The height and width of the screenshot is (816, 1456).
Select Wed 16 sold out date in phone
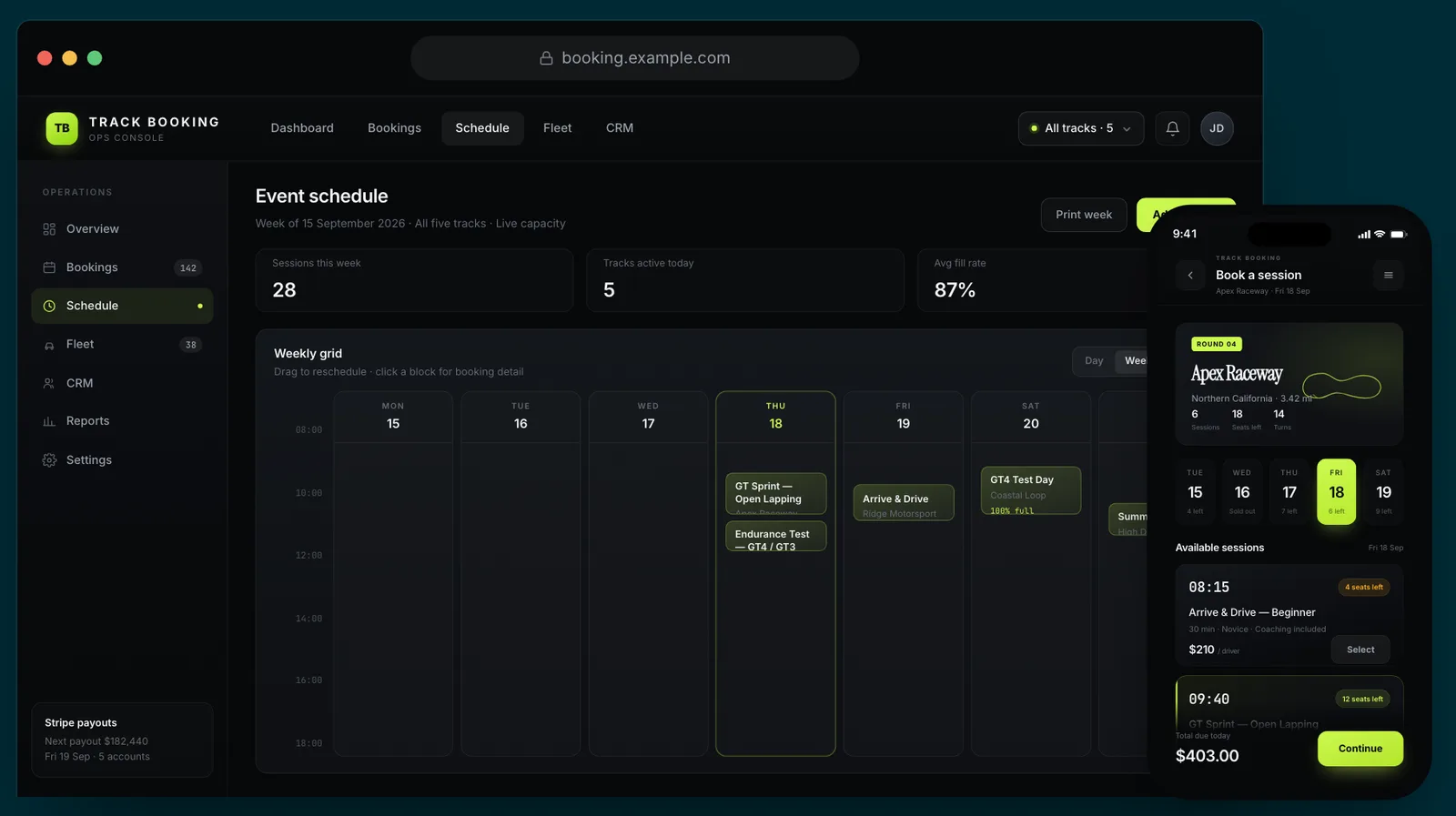(1242, 492)
